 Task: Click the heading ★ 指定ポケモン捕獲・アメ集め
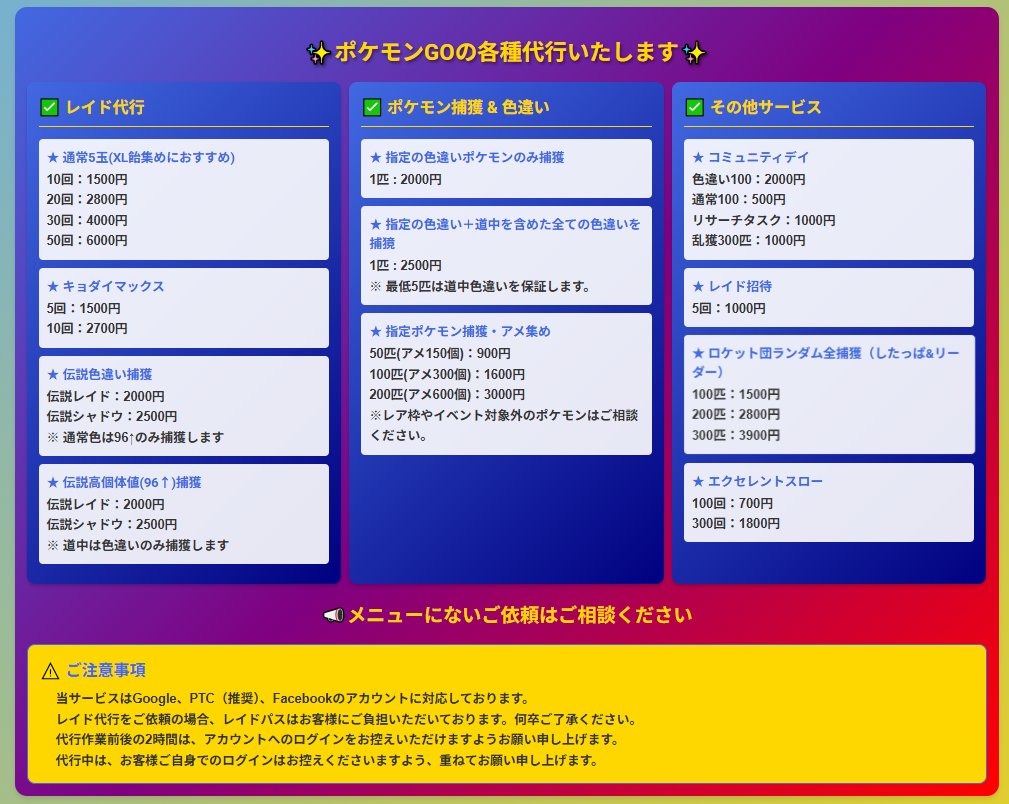tap(461, 332)
